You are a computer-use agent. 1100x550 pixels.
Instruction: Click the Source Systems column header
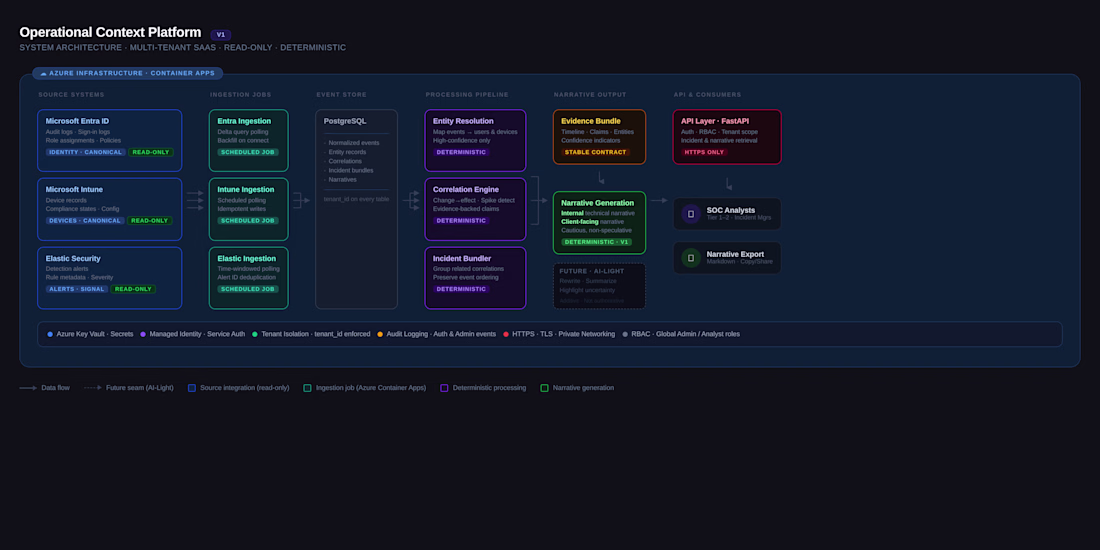(x=72, y=95)
